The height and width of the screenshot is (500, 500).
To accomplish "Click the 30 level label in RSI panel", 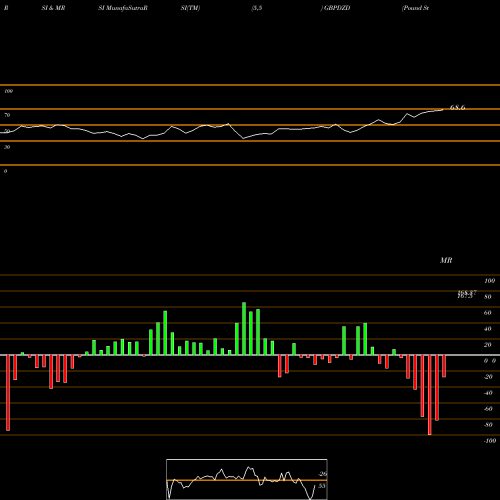I will [7, 147].
